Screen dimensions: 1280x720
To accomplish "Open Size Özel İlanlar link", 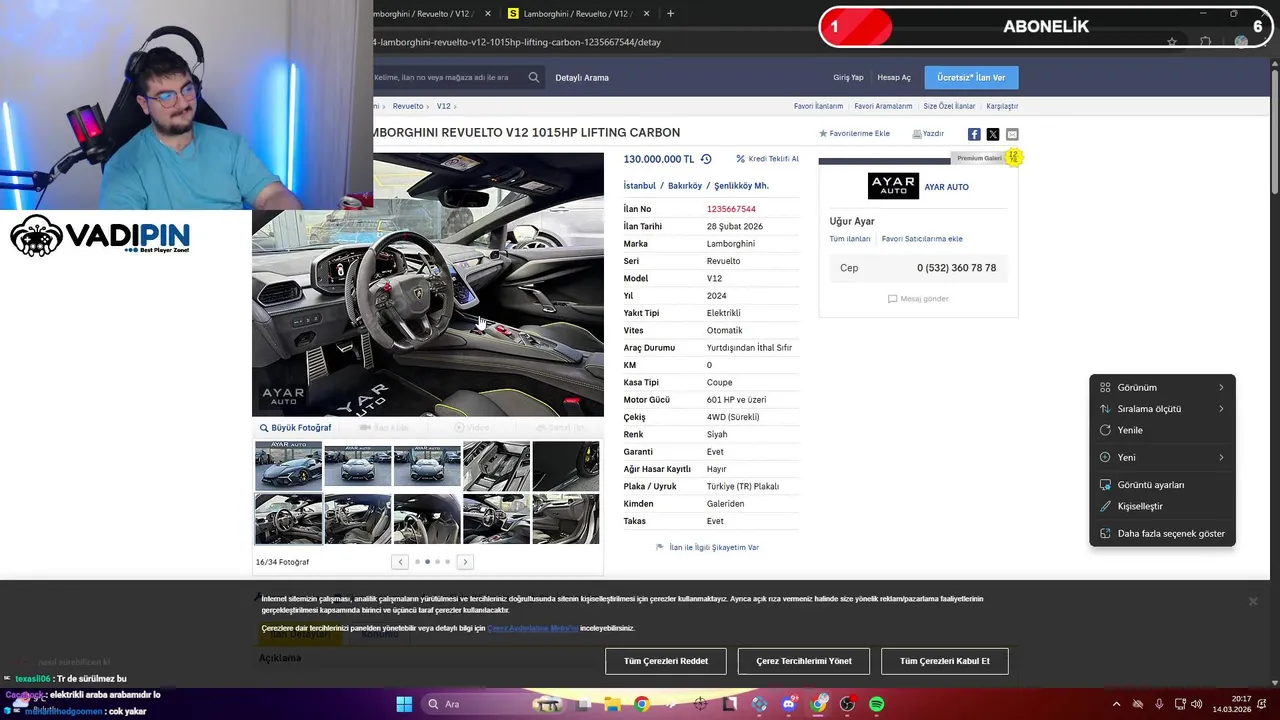I will click(949, 106).
